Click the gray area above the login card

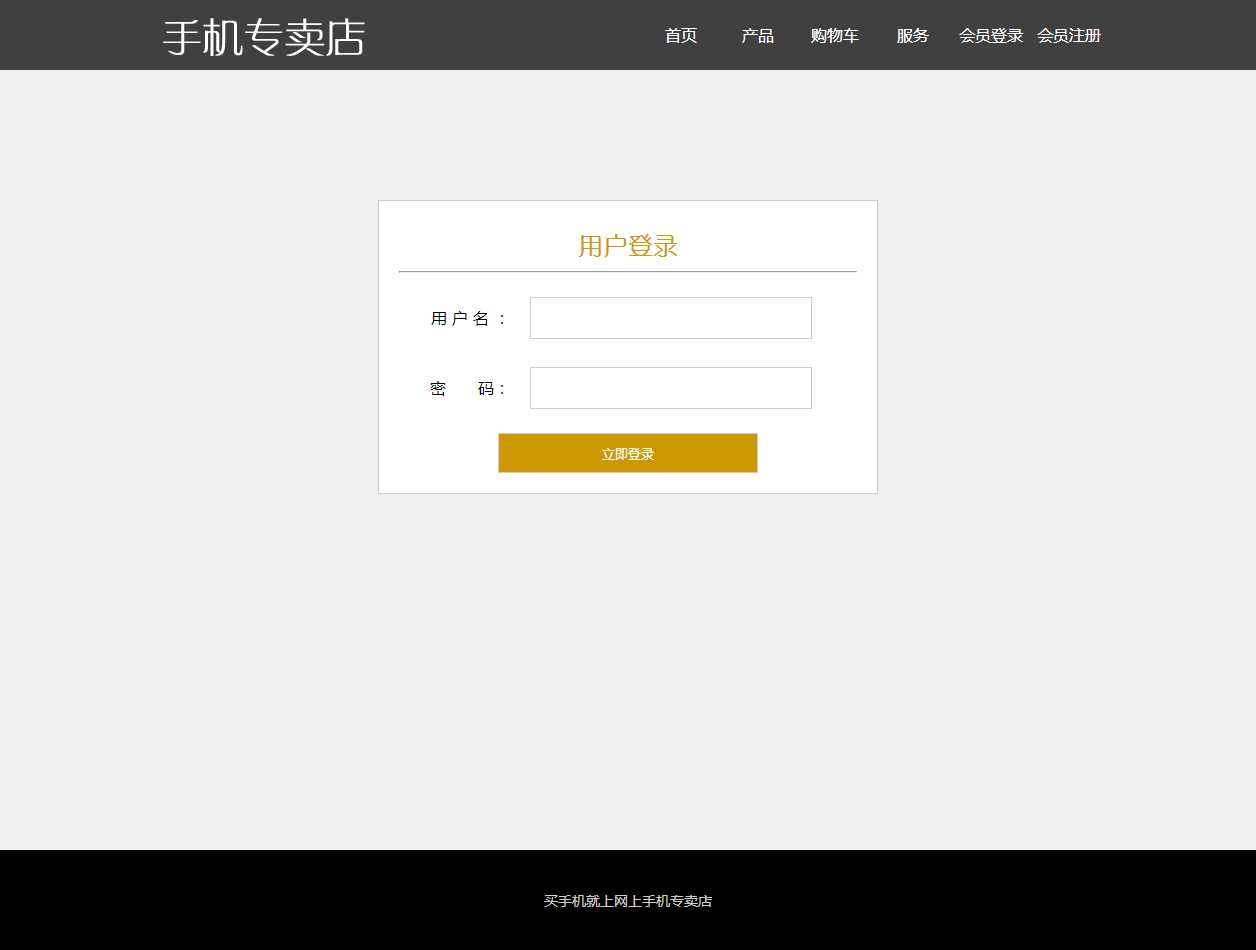pos(628,135)
